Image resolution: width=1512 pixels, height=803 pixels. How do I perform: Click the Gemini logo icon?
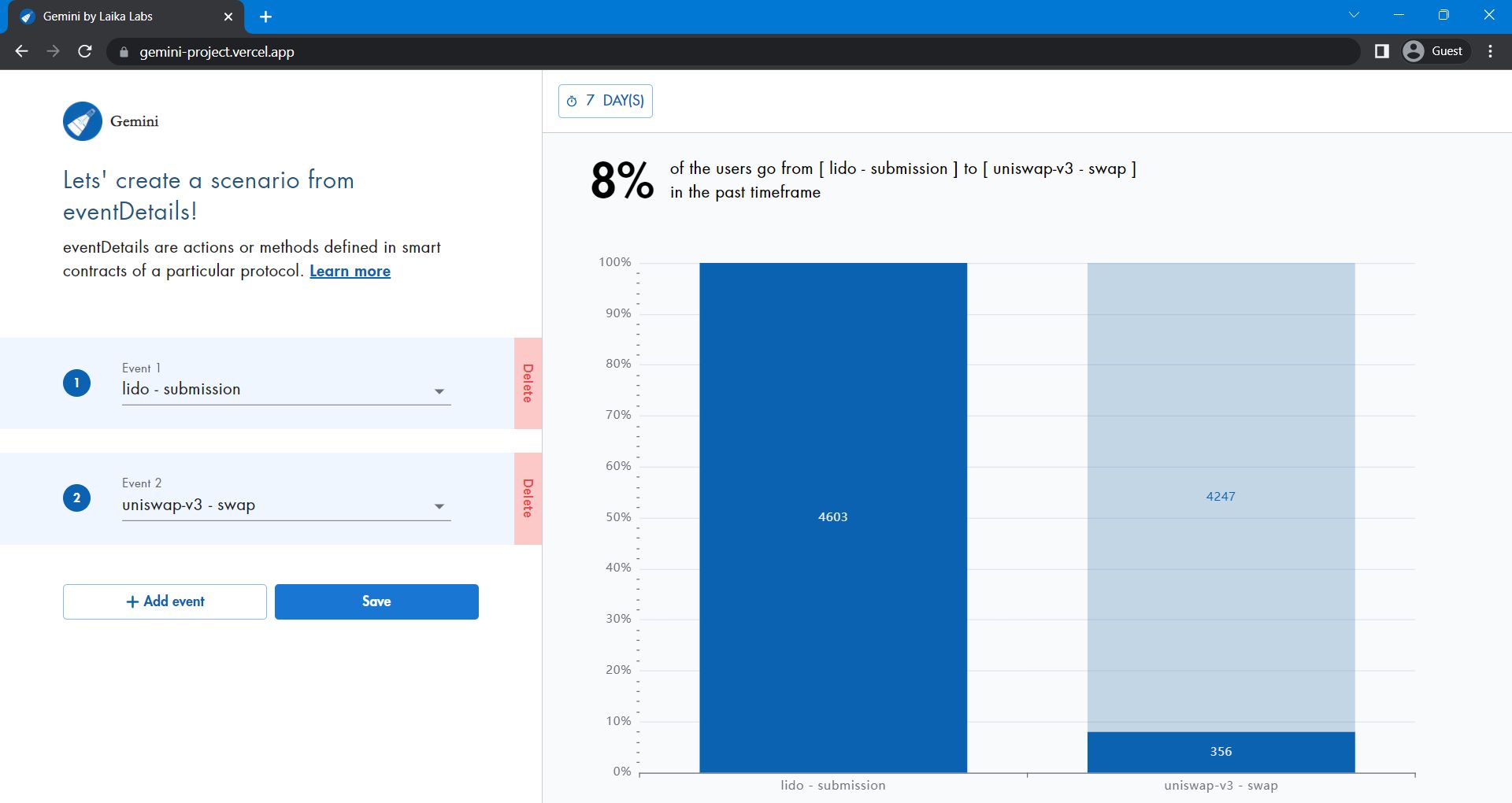click(83, 121)
